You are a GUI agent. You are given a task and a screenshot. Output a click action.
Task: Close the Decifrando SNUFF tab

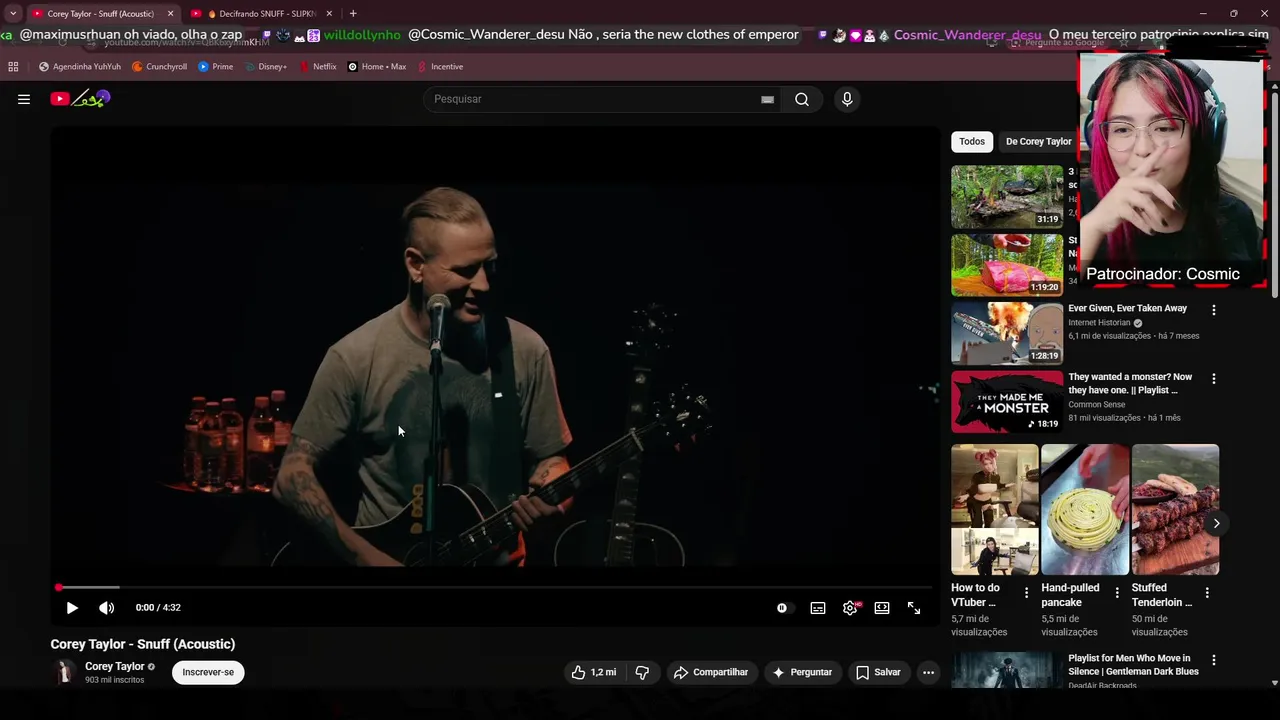coord(329,14)
